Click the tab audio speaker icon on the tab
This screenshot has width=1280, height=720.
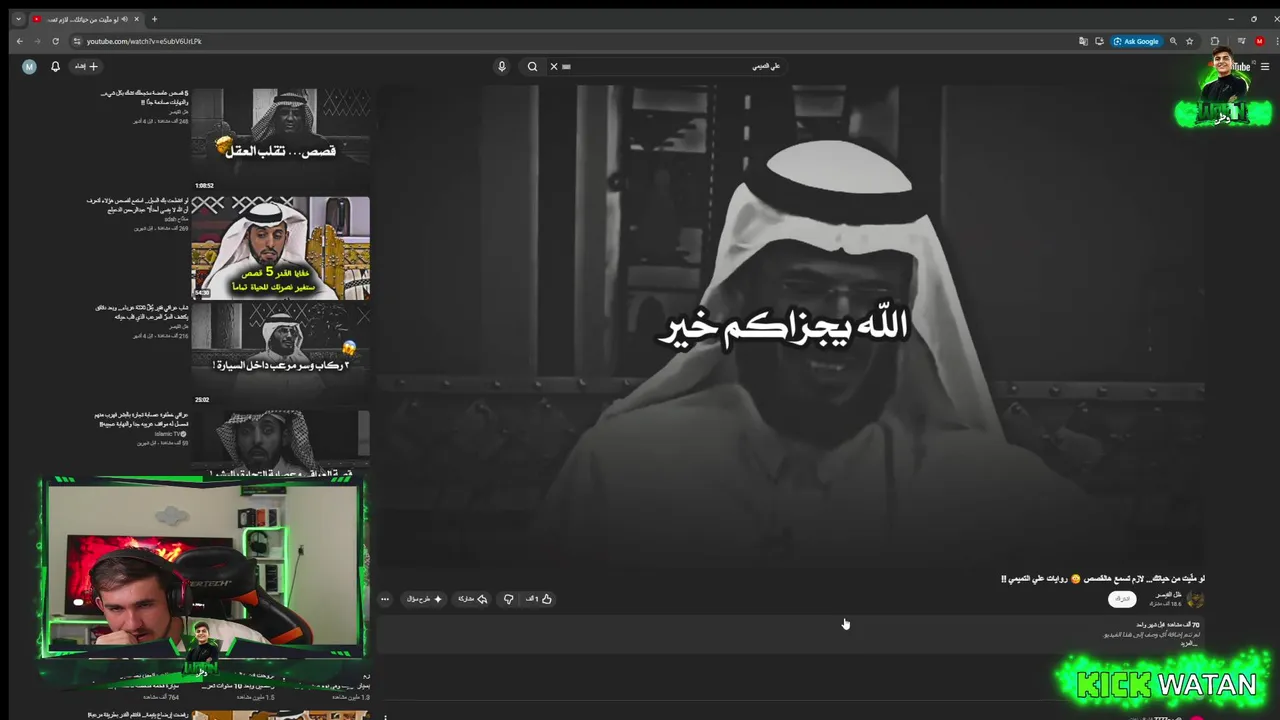coord(124,19)
